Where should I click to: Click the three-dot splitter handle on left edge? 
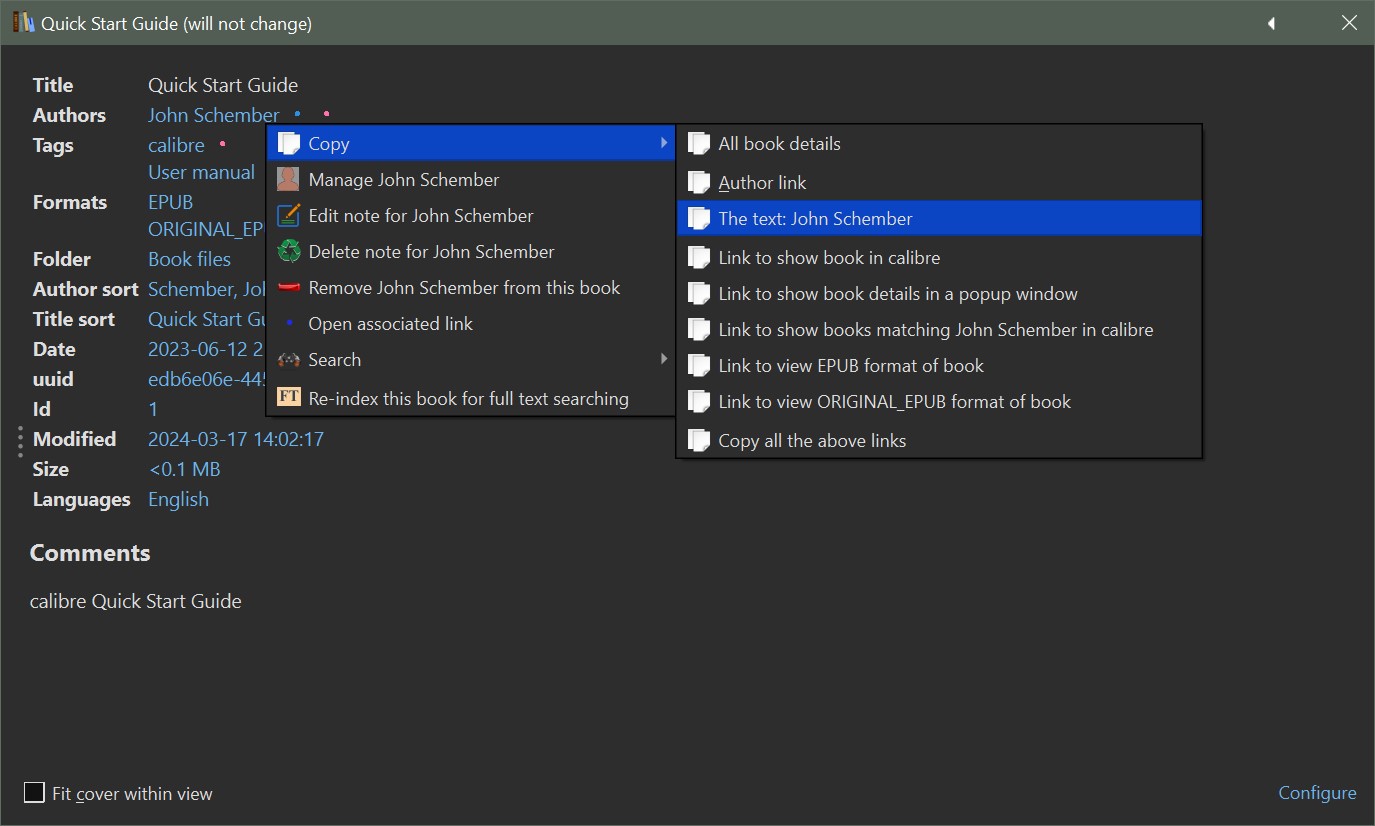20,441
